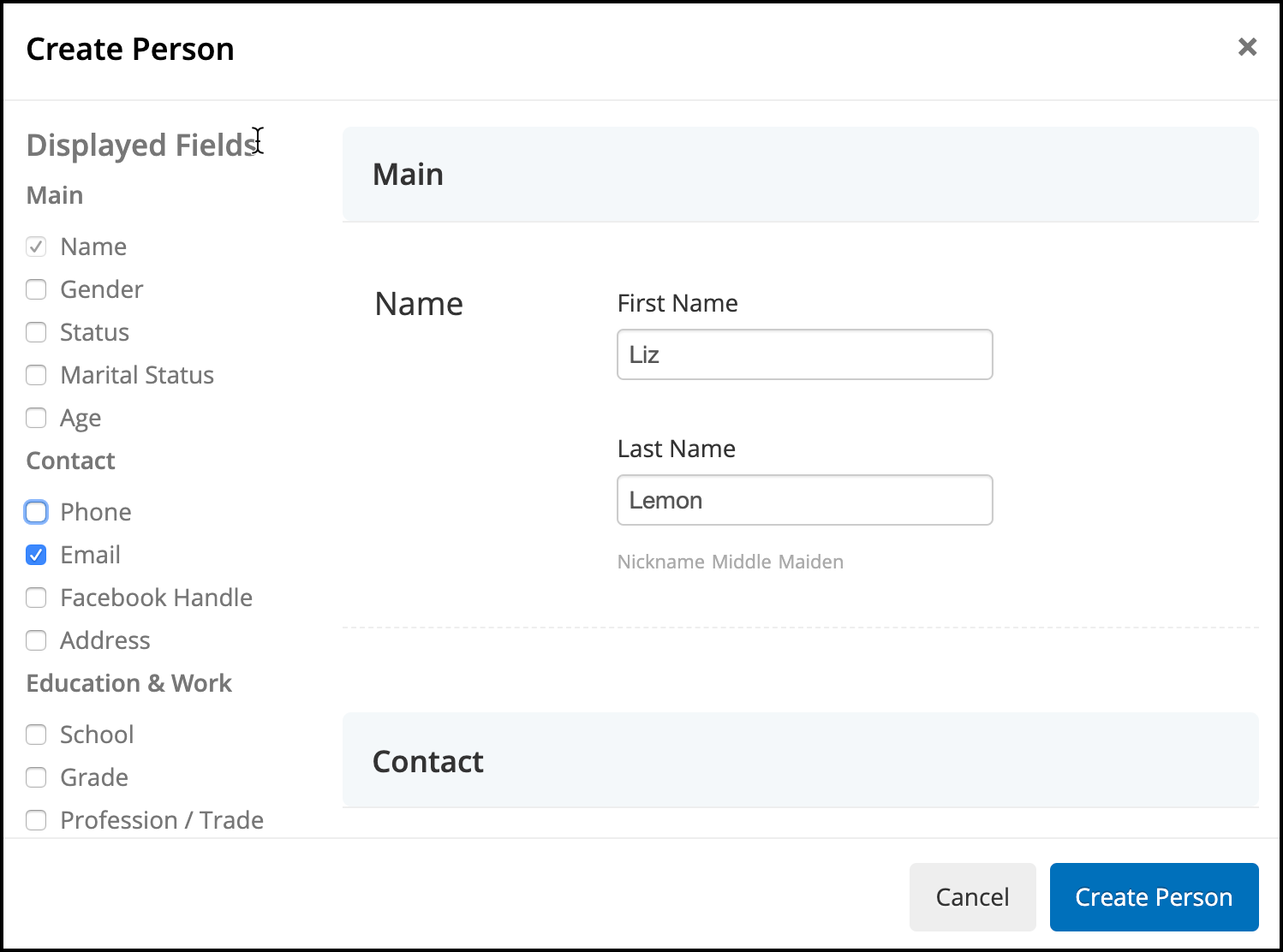
Task: Click the Create Person button
Action: pos(1154,896)
